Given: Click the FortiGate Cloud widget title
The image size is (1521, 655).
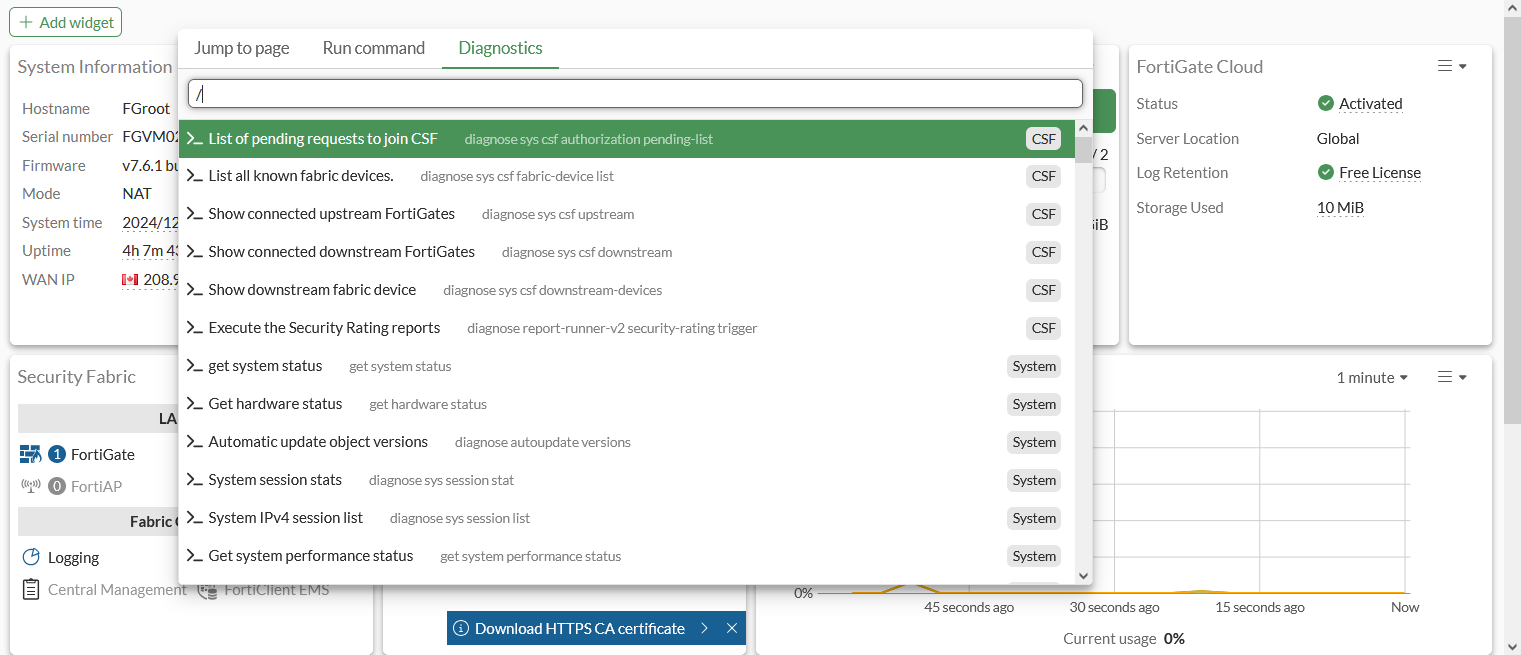Looking at the screenshot, I should pos(1200,66).
